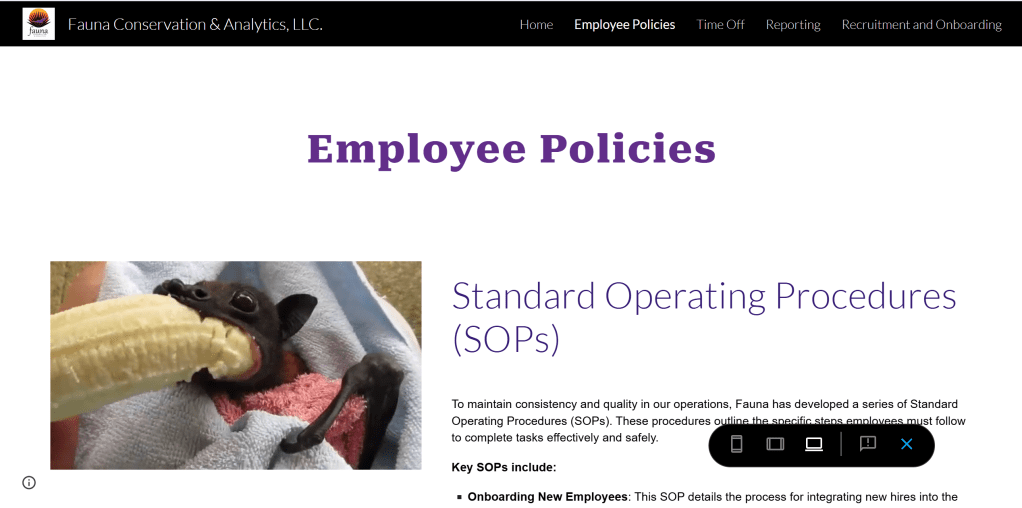Go to the Time Off page

(720, 24)
